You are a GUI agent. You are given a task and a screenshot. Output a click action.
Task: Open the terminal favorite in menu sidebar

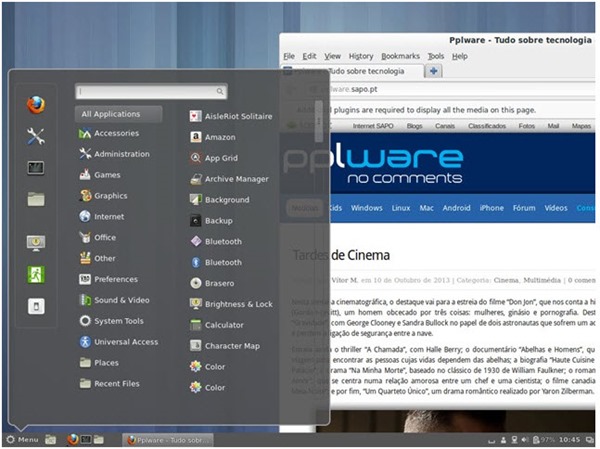coord(36,168)
